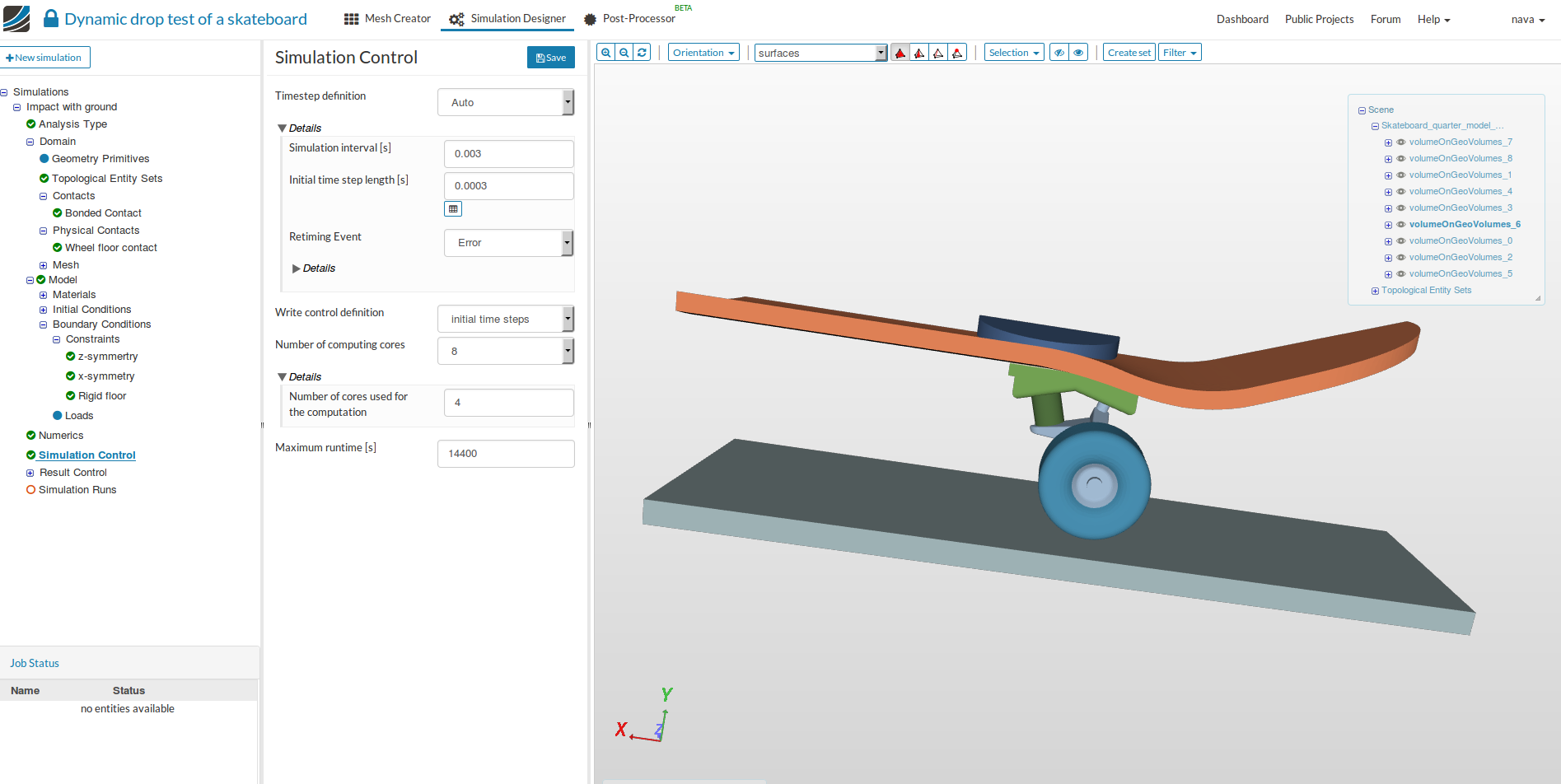1561x784 pixels.
Task: Click the Numerics green check icon
Action: tap(30, 436)
